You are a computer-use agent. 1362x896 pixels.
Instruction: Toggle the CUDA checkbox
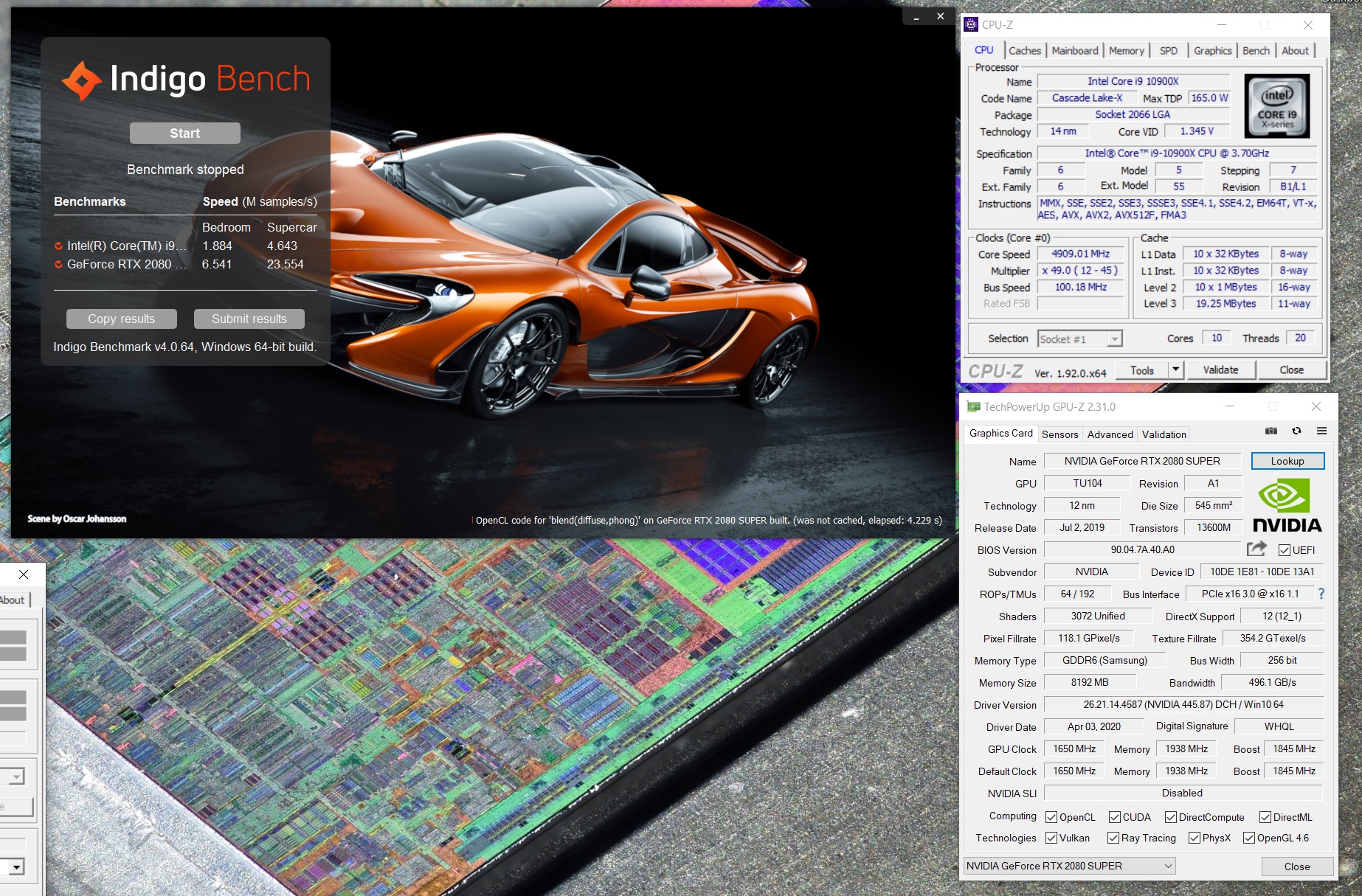tap(1115, 817)
